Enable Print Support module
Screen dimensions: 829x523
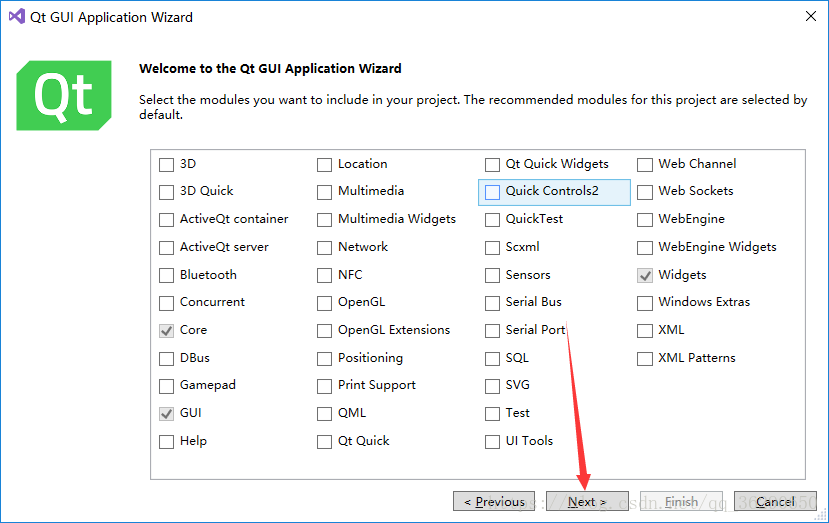324,386
